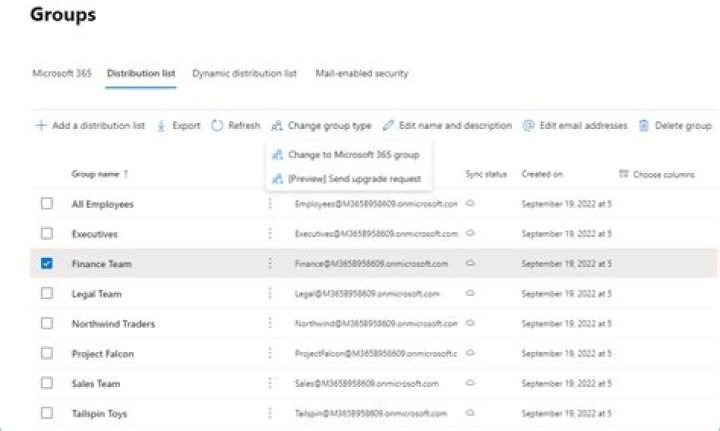720x431 pixels.
Task: Check the Project Falcon checkbox
Action: [x=47, y=353]
